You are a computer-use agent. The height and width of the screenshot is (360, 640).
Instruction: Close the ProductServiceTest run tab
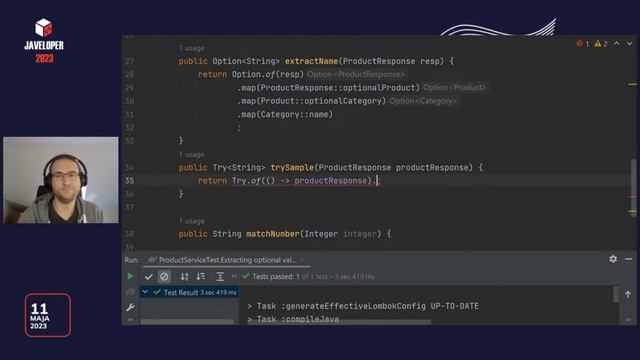click(302, 260)
